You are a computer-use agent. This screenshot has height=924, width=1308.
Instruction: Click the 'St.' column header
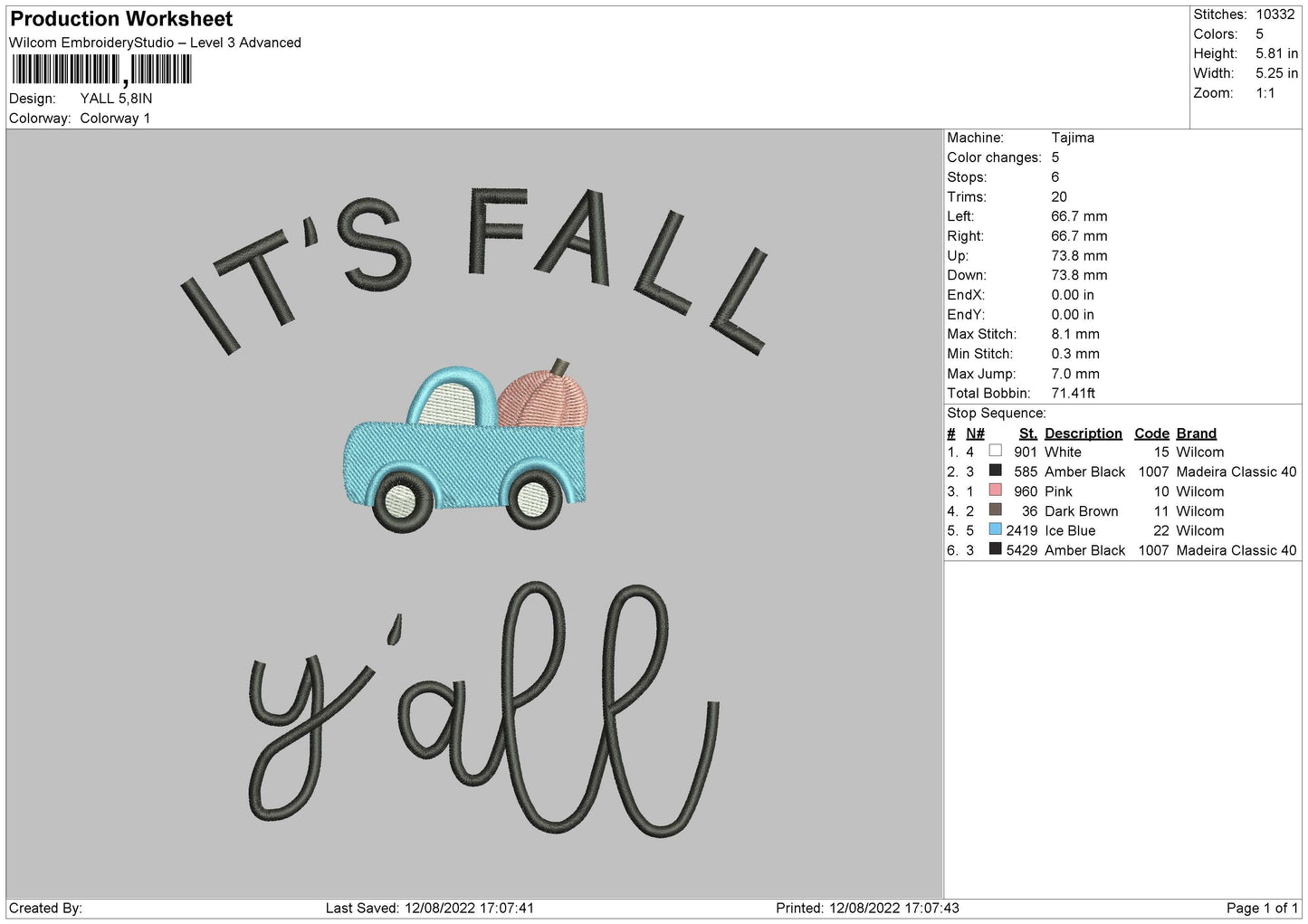(1027, 433)
